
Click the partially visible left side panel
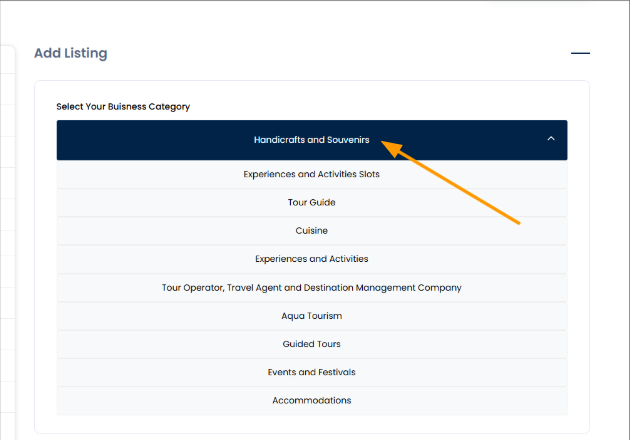click(7, 250)
